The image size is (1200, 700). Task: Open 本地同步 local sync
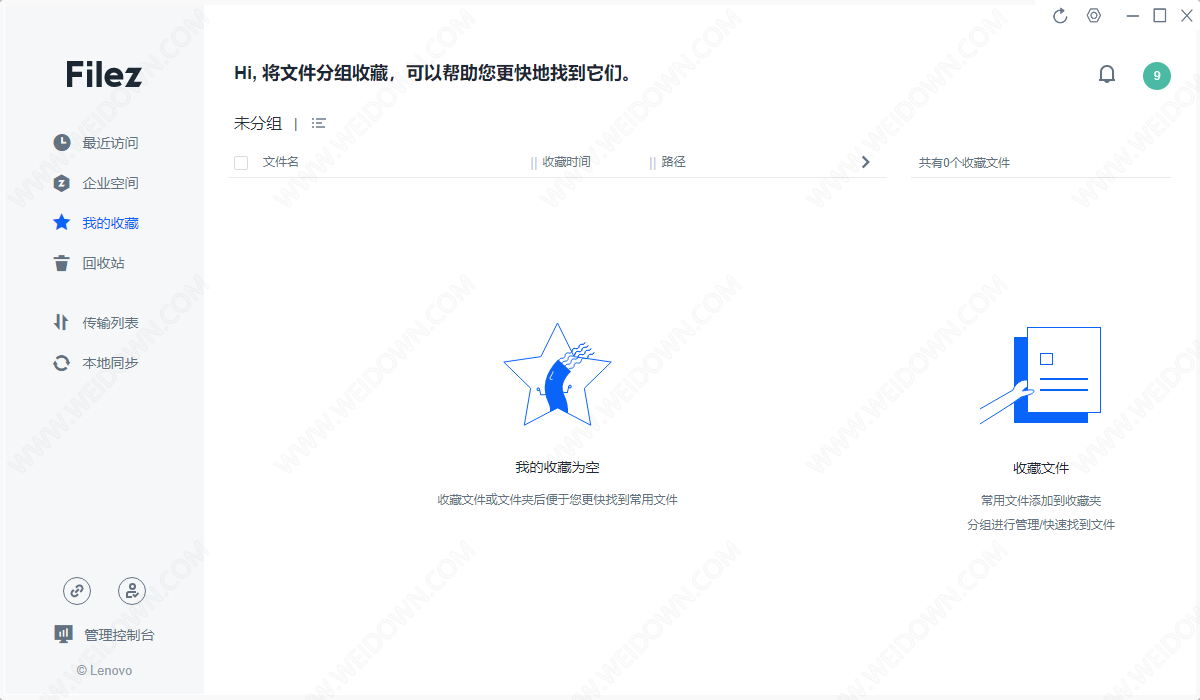coord(110,363)
